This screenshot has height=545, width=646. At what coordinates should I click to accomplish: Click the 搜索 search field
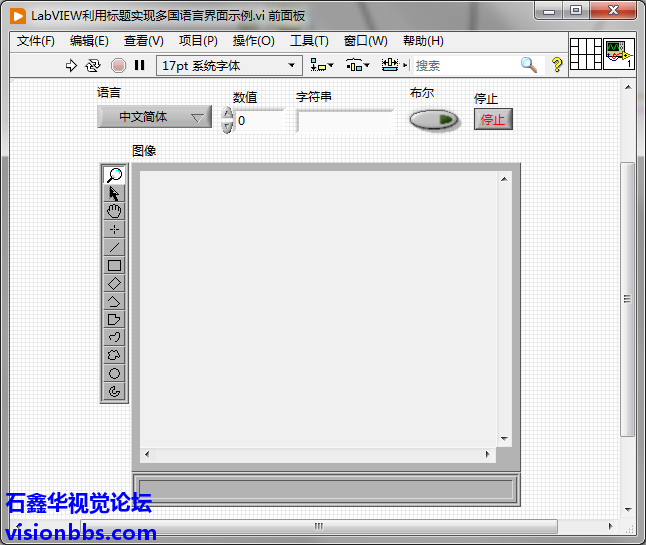tap(466, 65)
